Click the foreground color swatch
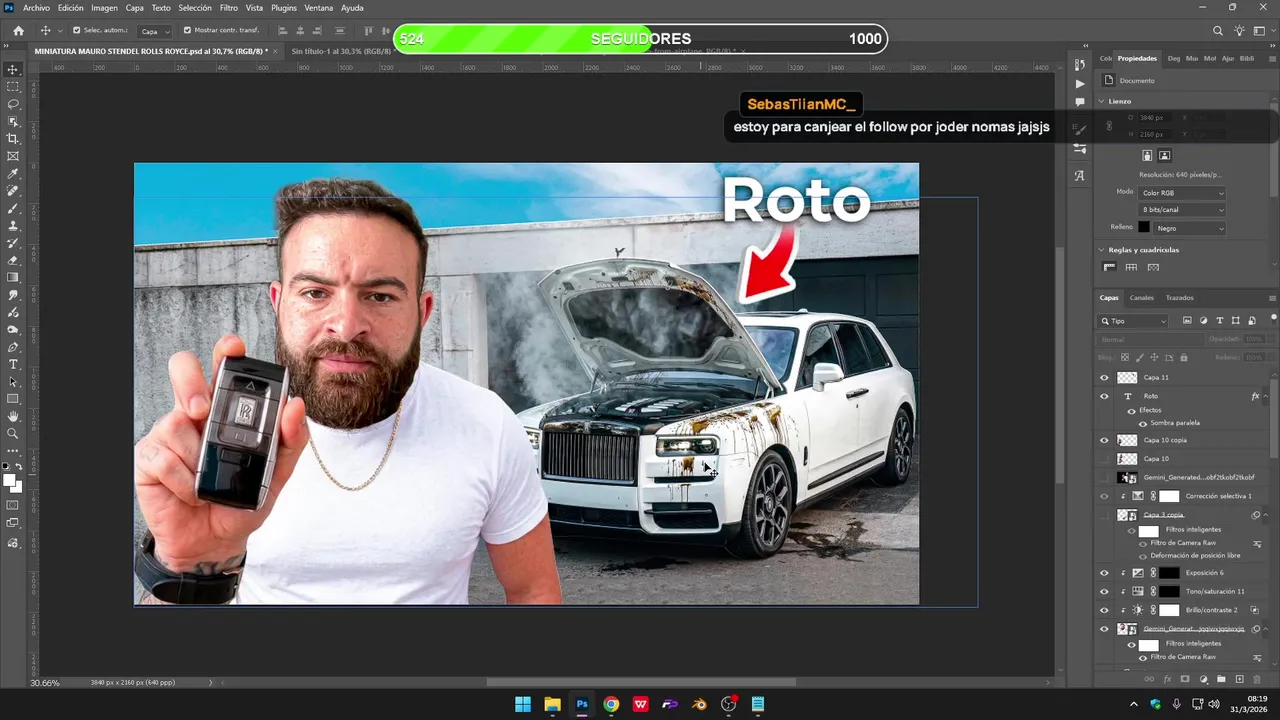 [9, 481]
